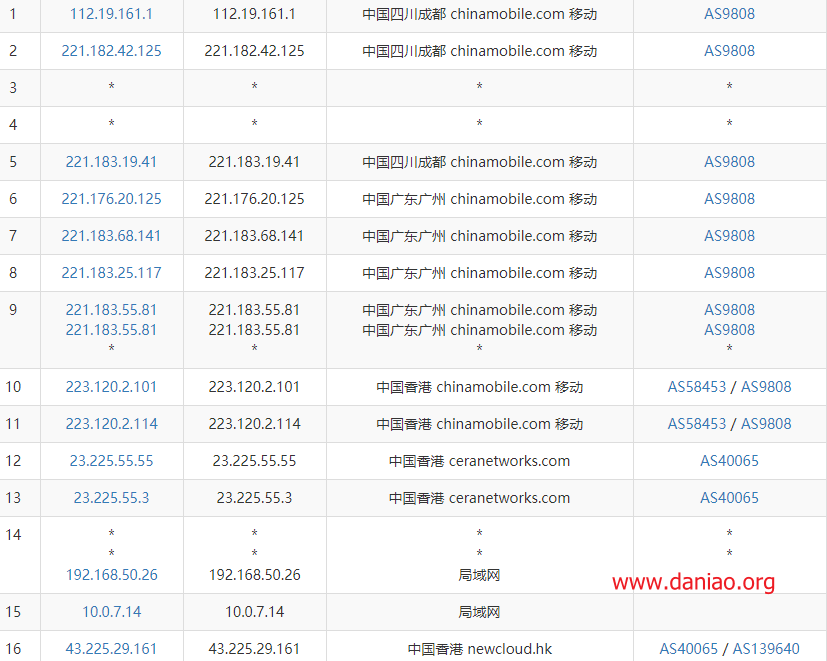Open AS40065 link in hop 13 row
The image size is (827, 661).
click(729, 498)
